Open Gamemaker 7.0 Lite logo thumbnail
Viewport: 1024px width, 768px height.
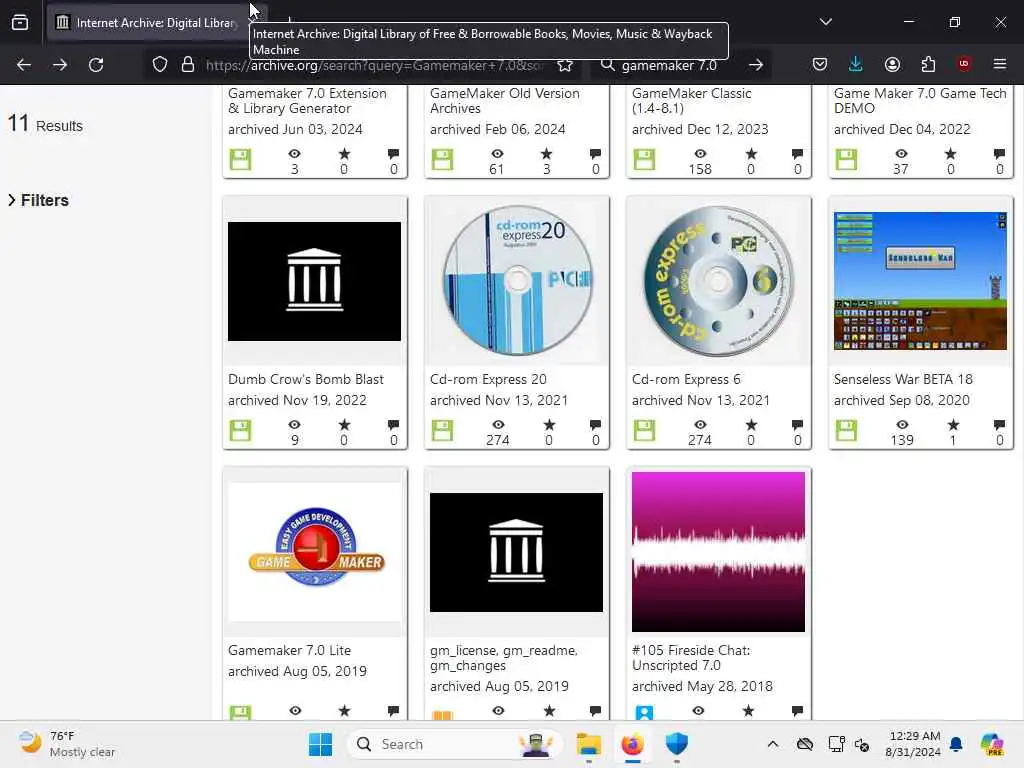pos(314,552)
